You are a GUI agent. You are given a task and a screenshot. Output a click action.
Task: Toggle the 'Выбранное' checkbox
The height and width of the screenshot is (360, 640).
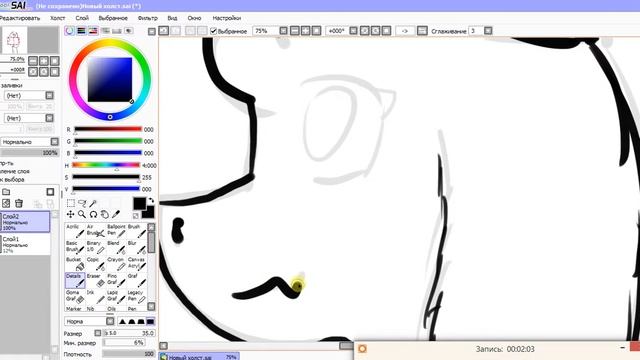[x=213, y=31]
